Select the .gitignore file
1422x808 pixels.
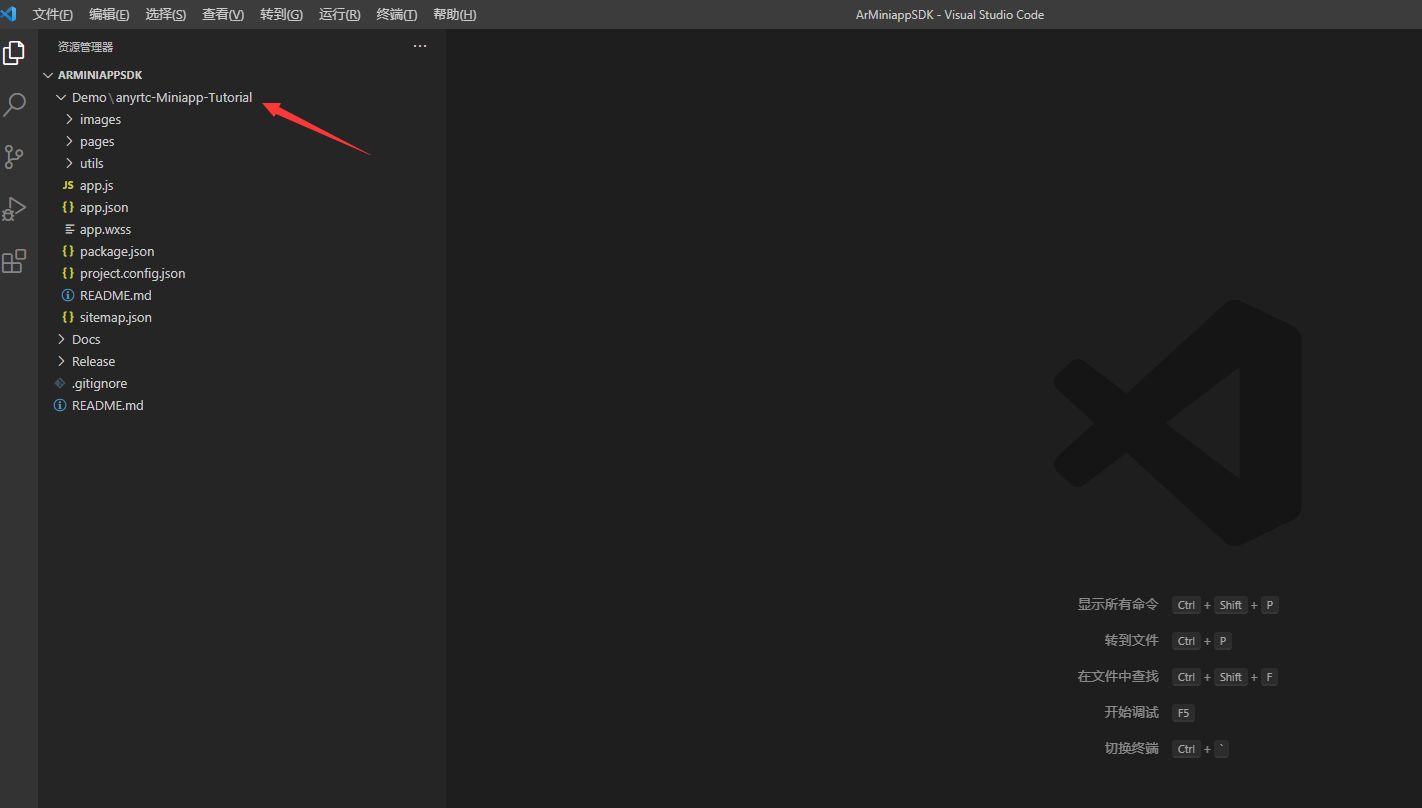[99, 383]
